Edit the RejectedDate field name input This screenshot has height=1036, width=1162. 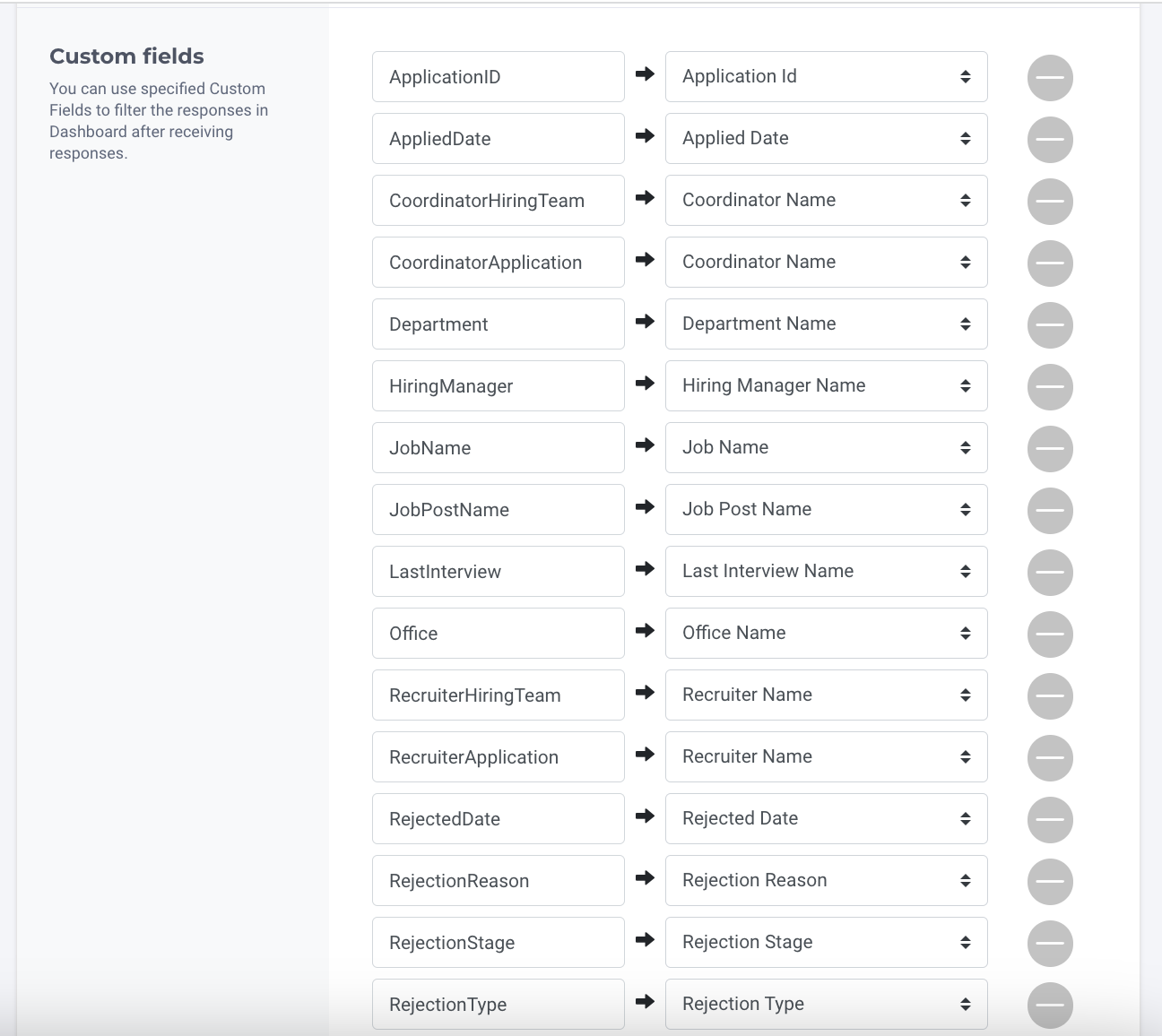[x=498, y=818]
